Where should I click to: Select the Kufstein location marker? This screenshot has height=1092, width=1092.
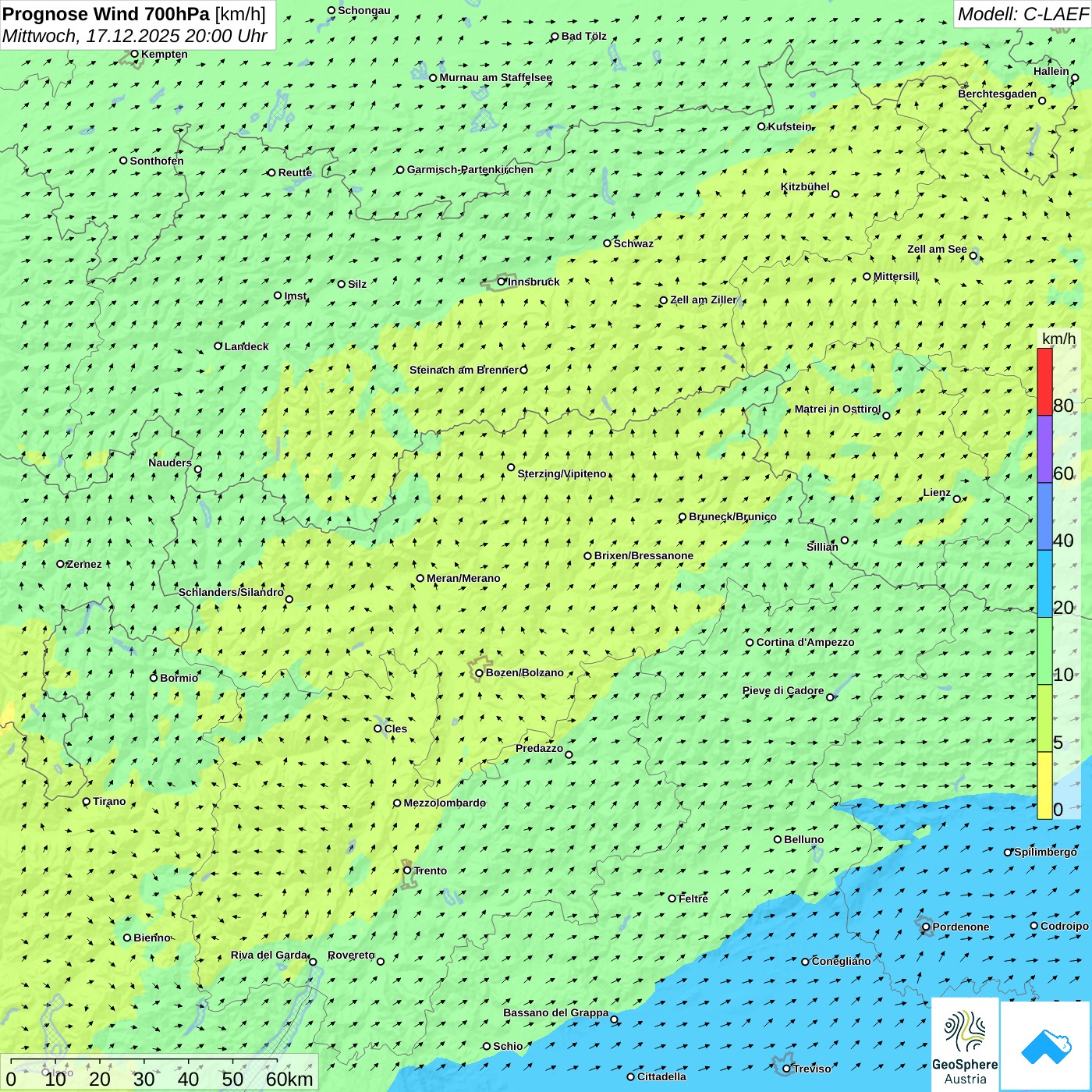click(761, 126)
